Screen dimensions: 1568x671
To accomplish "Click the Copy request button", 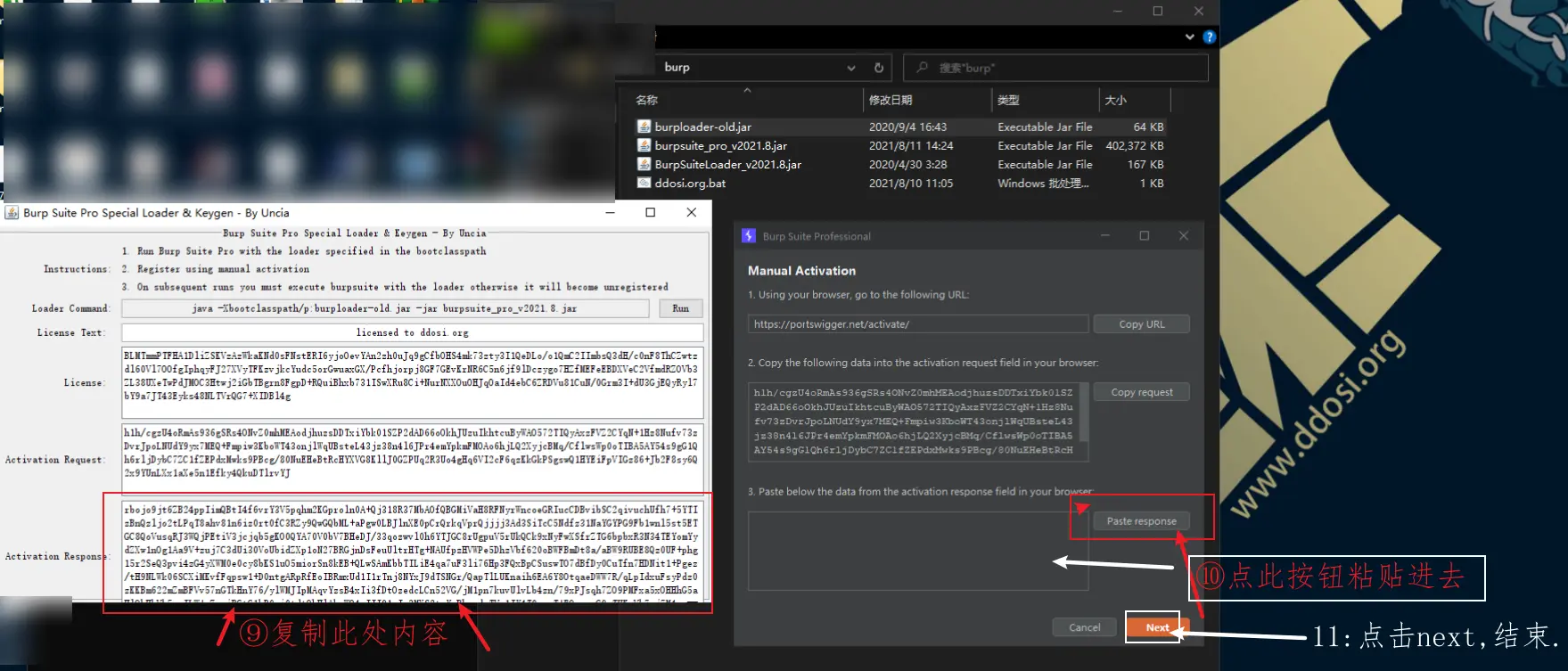I will click(1142, 392).
